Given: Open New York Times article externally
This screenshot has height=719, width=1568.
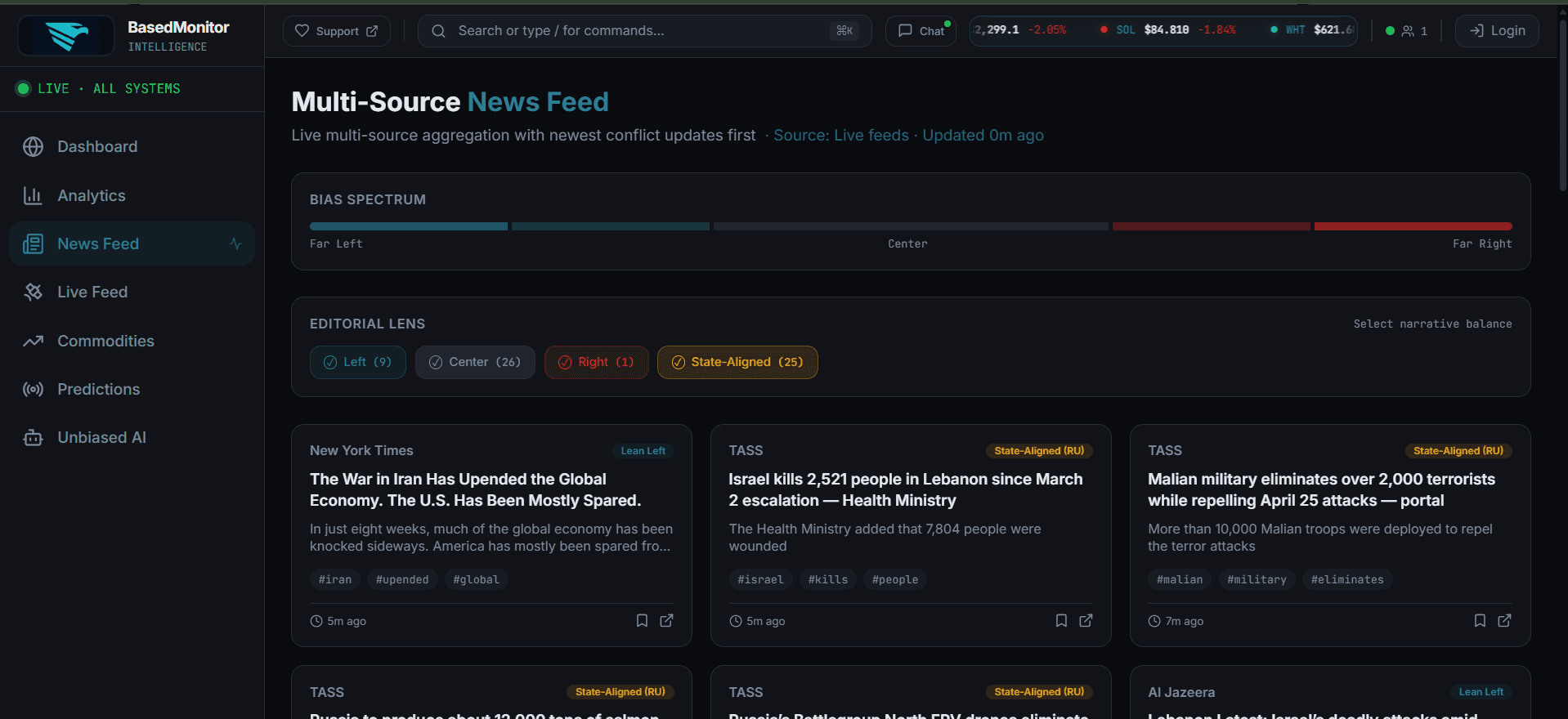Looking at the screenshot, I should point(666,621).
